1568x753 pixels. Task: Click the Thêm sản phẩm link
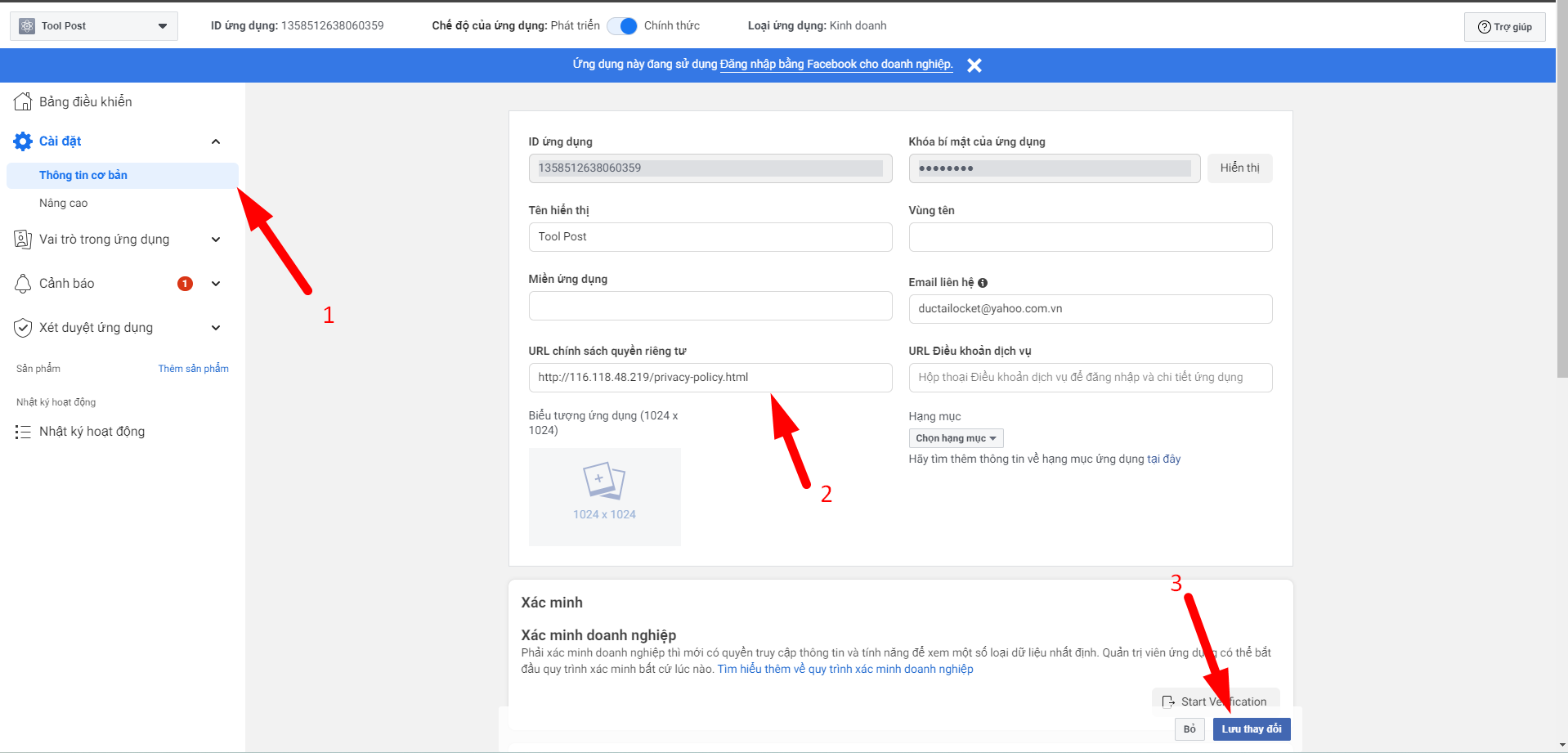coord(193,369)
